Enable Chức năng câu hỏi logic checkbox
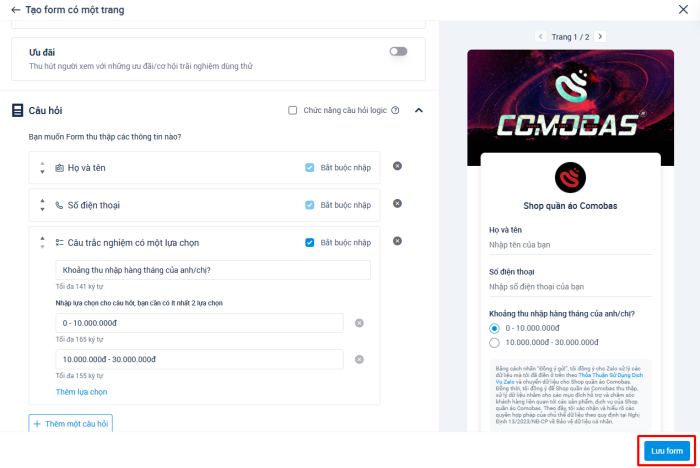Image resolution: width=700 pixels, height=468 pixels. [x=292, y=111]
